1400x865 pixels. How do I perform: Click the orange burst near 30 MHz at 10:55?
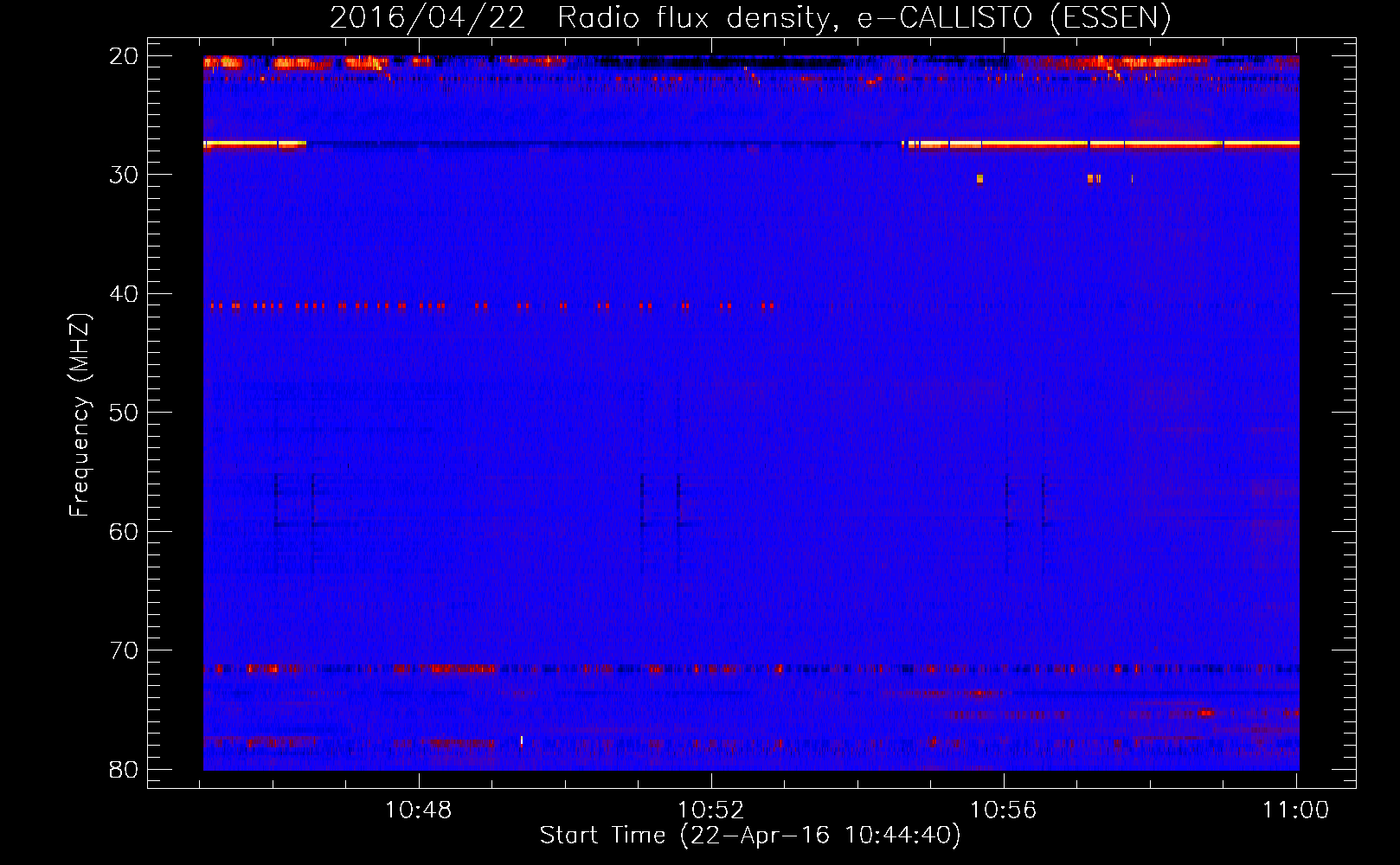[x=979, y=179]
